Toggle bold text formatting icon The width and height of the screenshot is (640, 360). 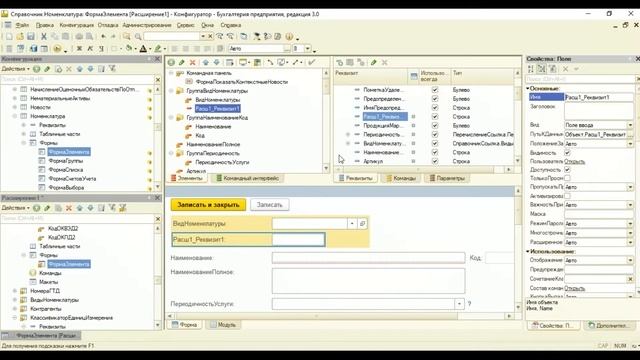pyautogui.click(x=79, y=49)
